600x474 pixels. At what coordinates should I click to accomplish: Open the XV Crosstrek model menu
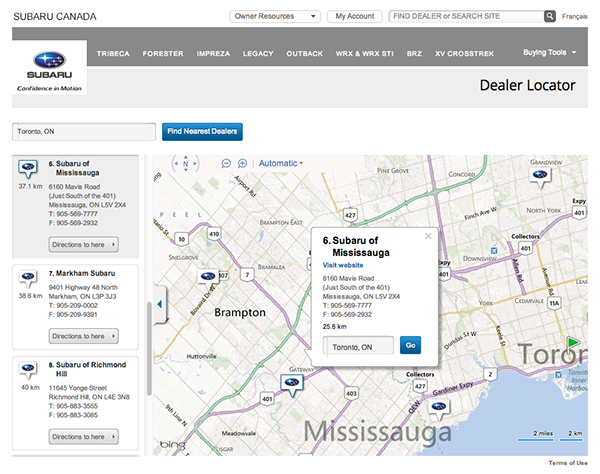[465, 54]
